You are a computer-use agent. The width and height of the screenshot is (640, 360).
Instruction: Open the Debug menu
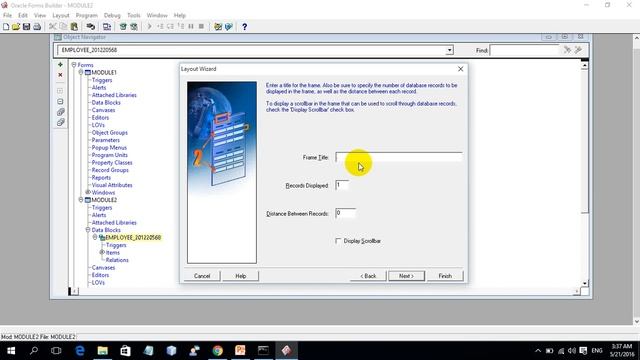(112, 15)
